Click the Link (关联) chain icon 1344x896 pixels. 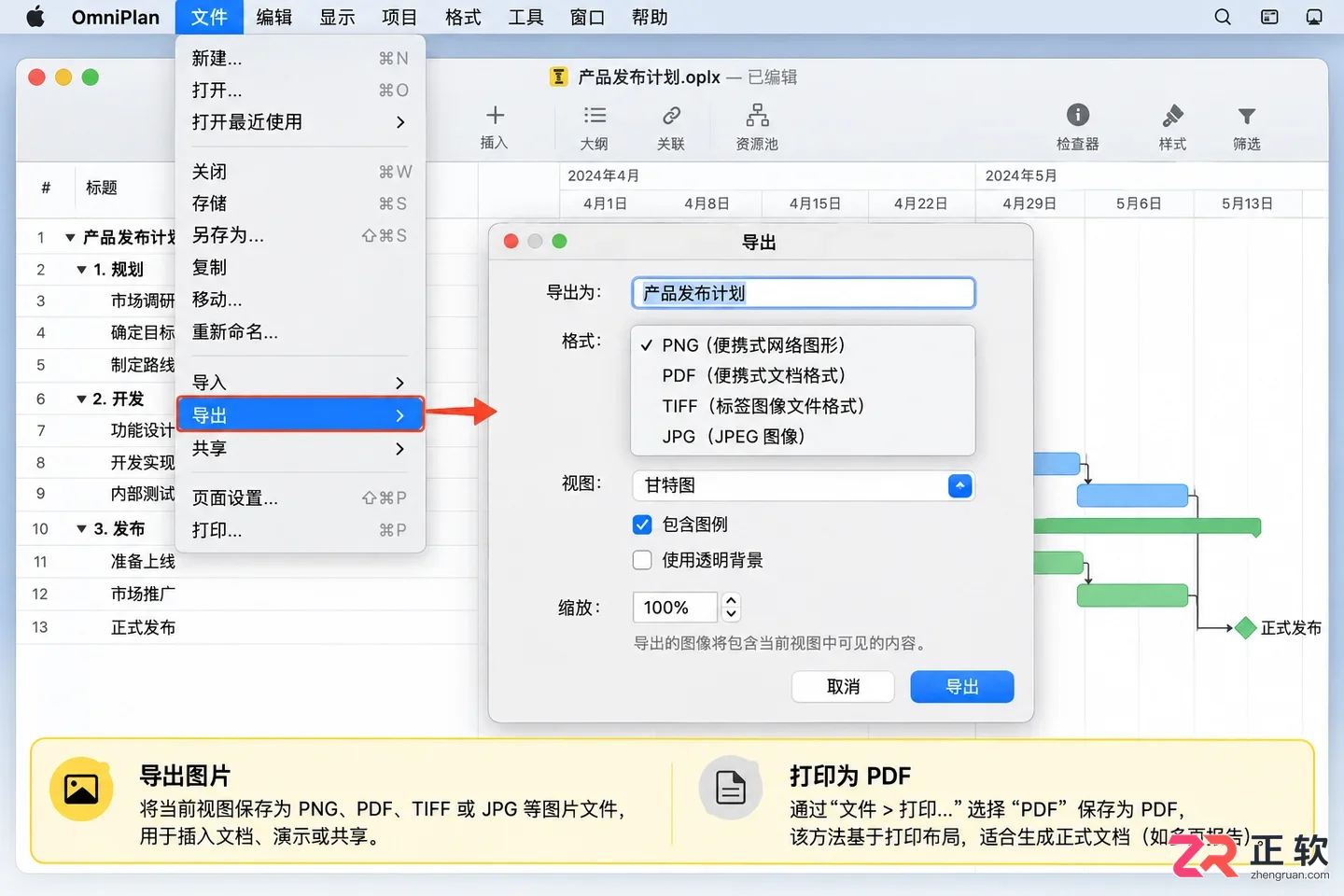pos(671,116)
